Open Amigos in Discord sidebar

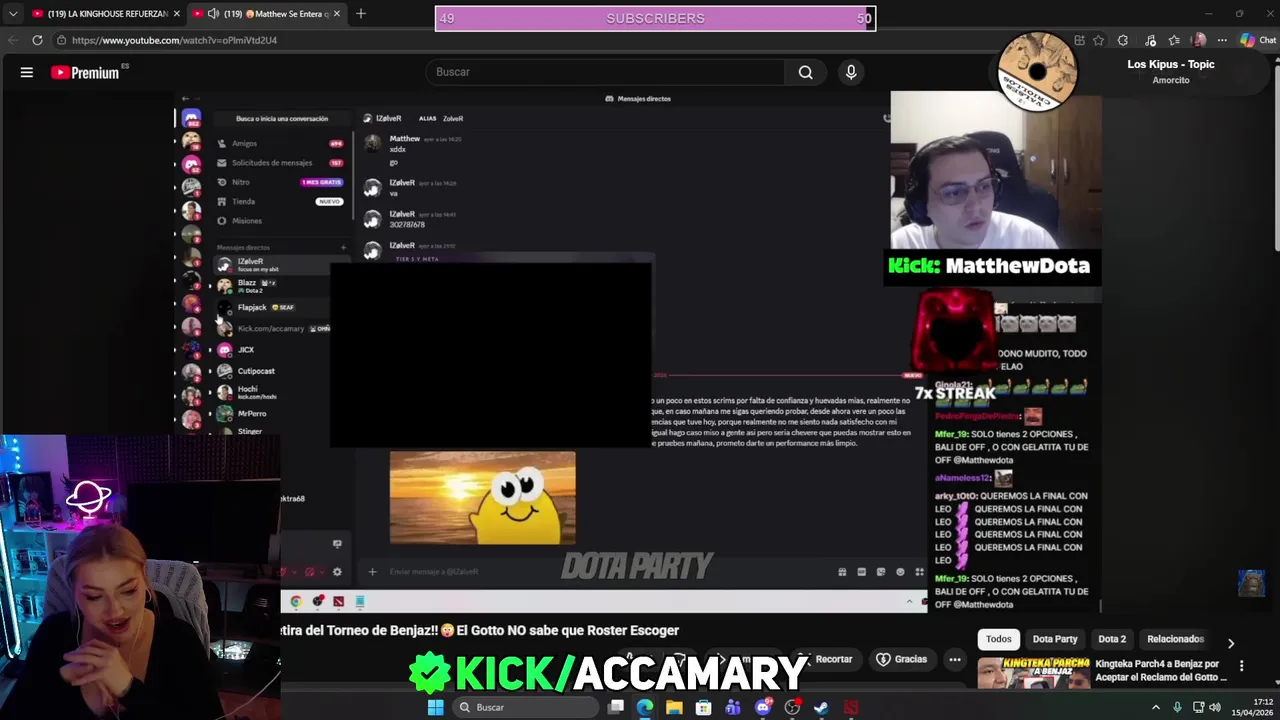(x=280, y=143)
